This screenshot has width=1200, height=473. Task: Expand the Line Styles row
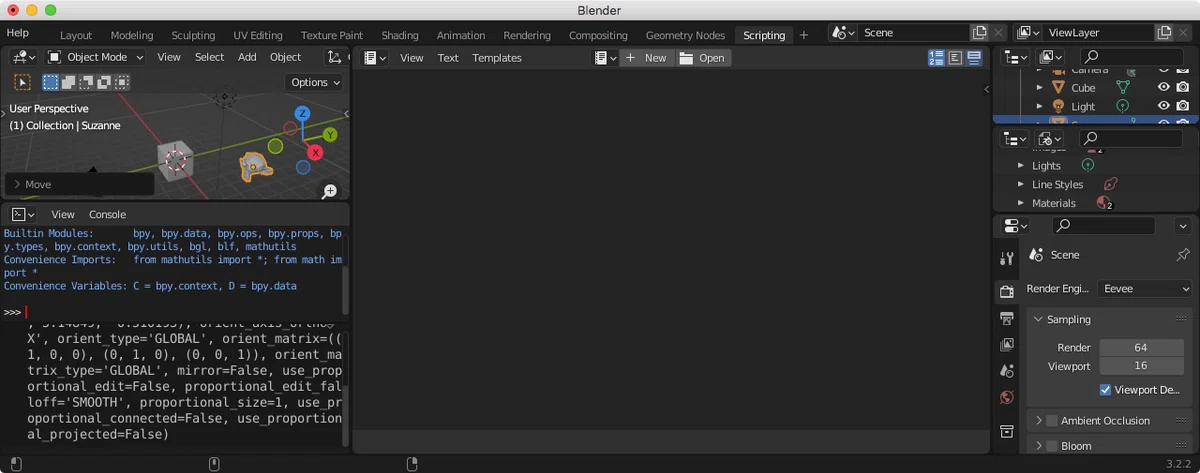point(1021,185)
